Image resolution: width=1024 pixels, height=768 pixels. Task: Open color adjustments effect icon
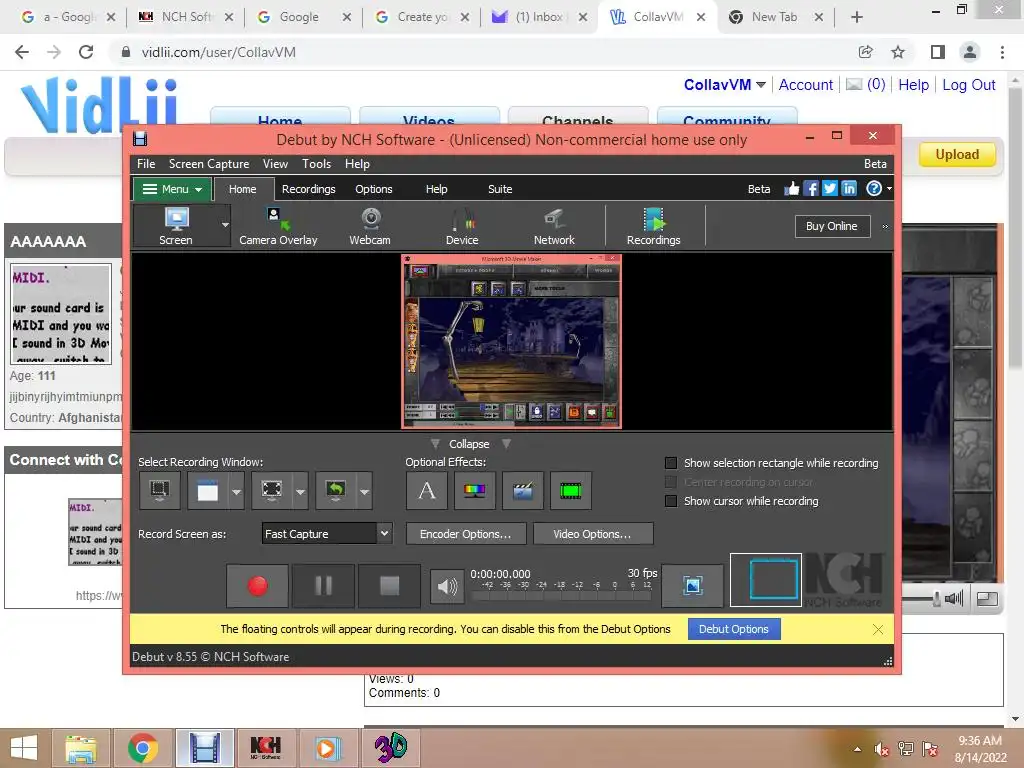[x=474, y=490]
